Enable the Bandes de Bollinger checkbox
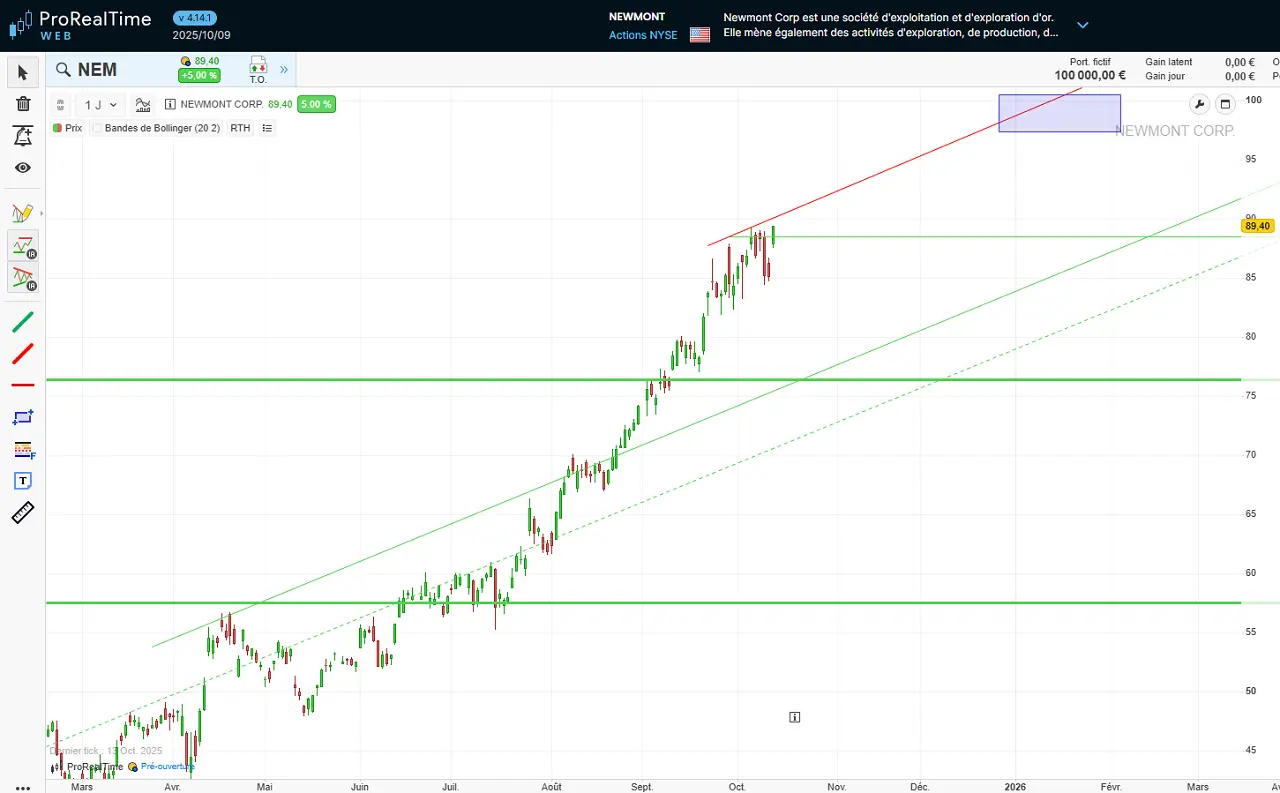The width and height of the screenshot is (1280, 793). (x=98, y=128)
